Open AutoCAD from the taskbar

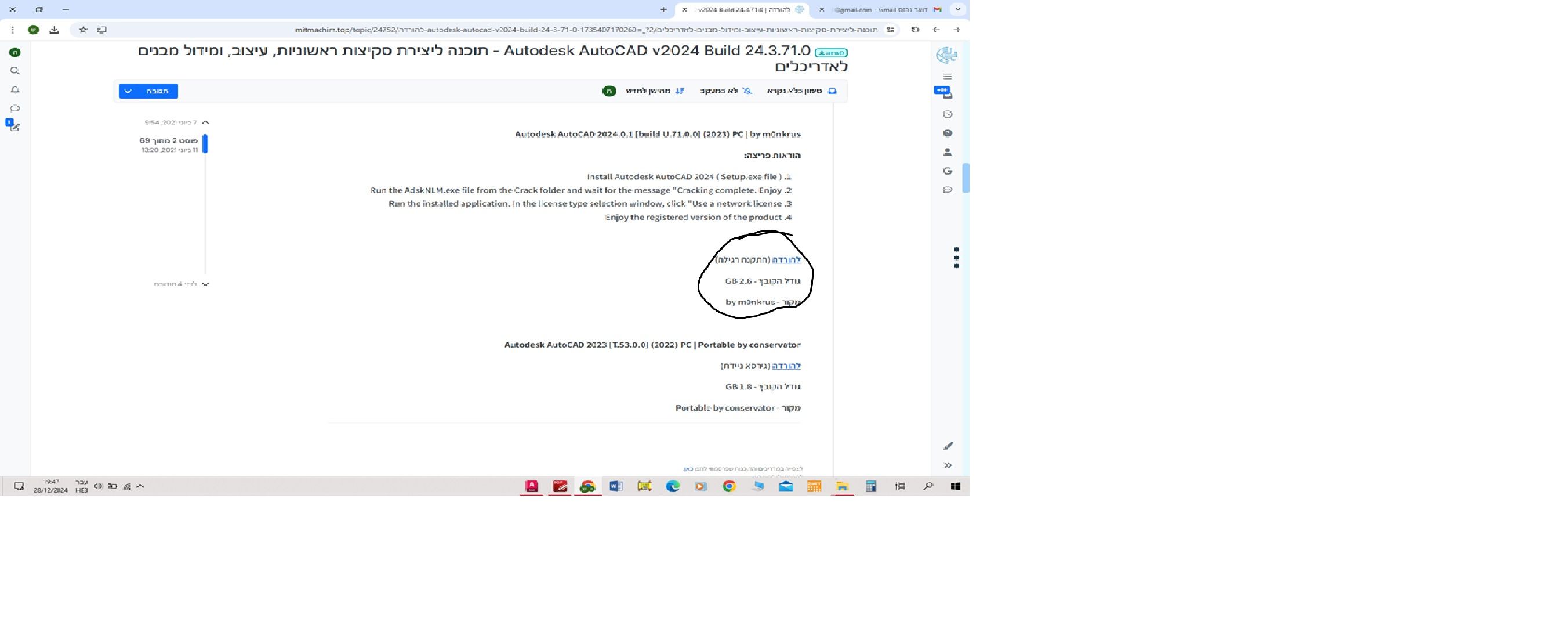[531, 486]
